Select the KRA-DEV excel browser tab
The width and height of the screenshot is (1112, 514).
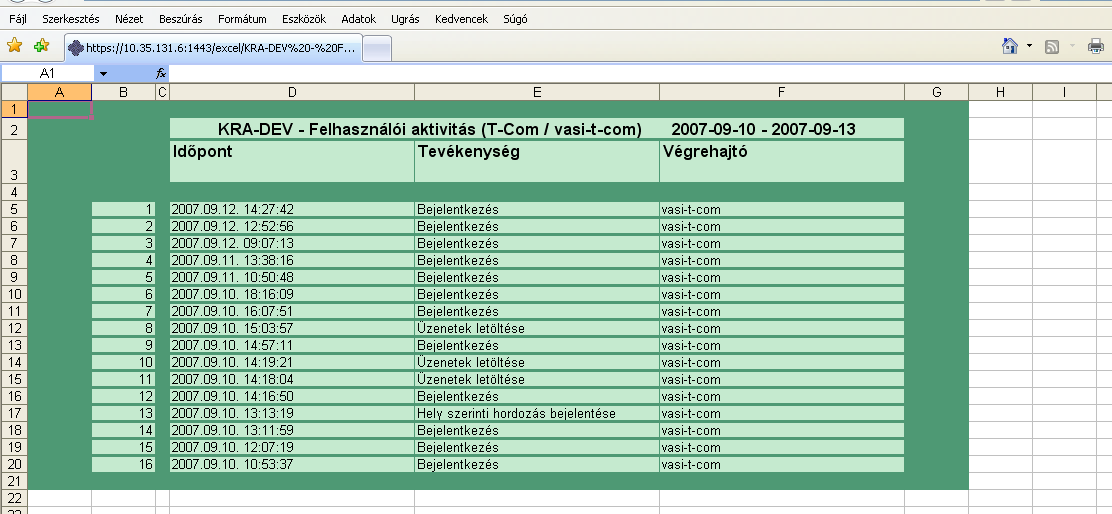(x=213, y=48)
